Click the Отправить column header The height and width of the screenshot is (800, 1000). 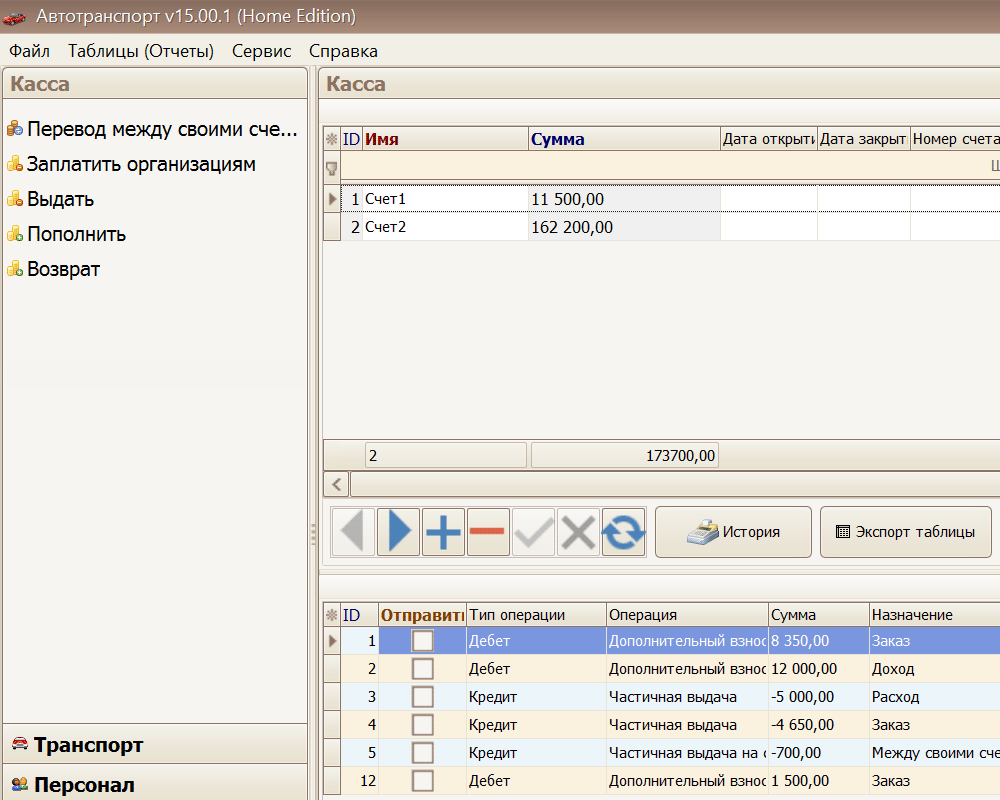[422, 615]
